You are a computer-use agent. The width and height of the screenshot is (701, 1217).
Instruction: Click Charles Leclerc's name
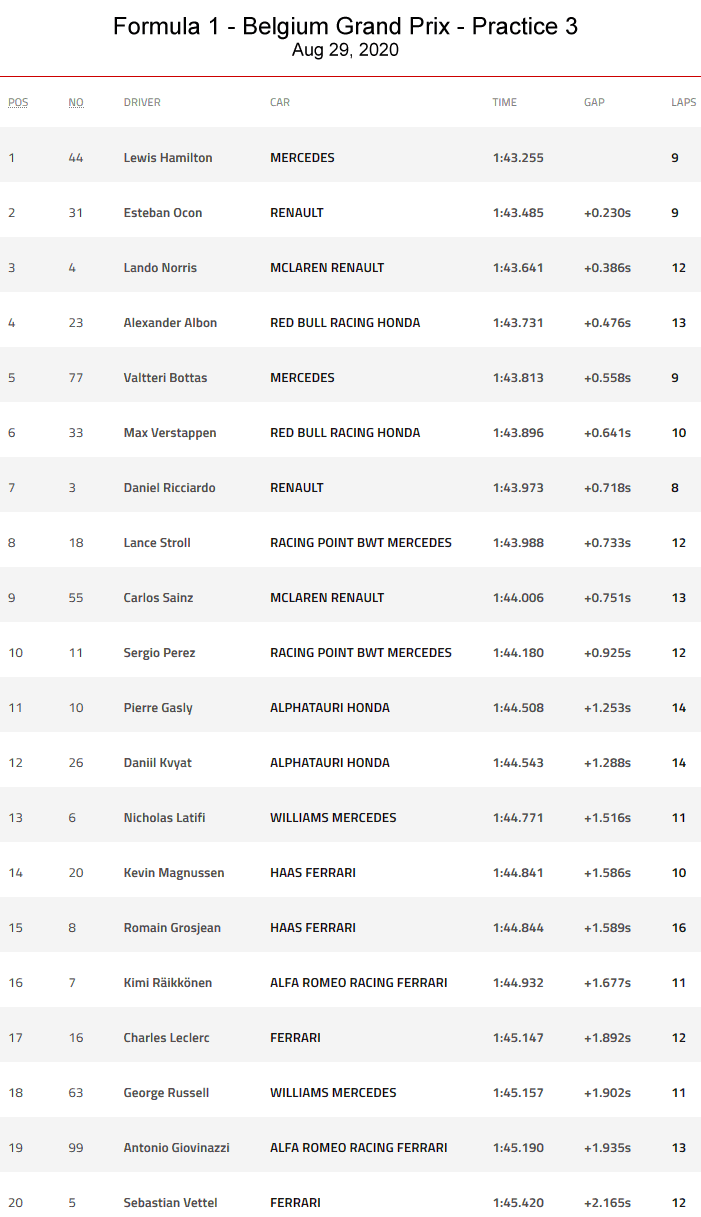pos(166,1038)
